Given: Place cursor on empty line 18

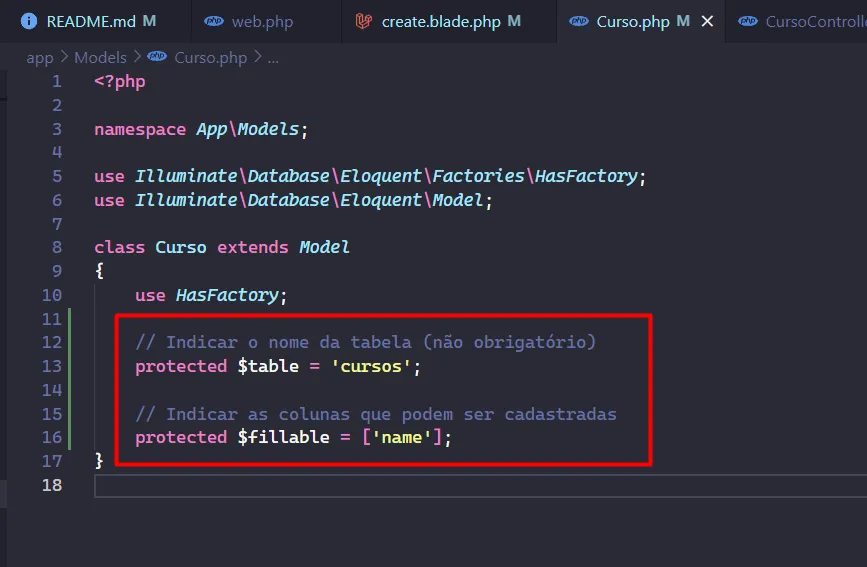Looking at the screenshot, I should (400, 485).
